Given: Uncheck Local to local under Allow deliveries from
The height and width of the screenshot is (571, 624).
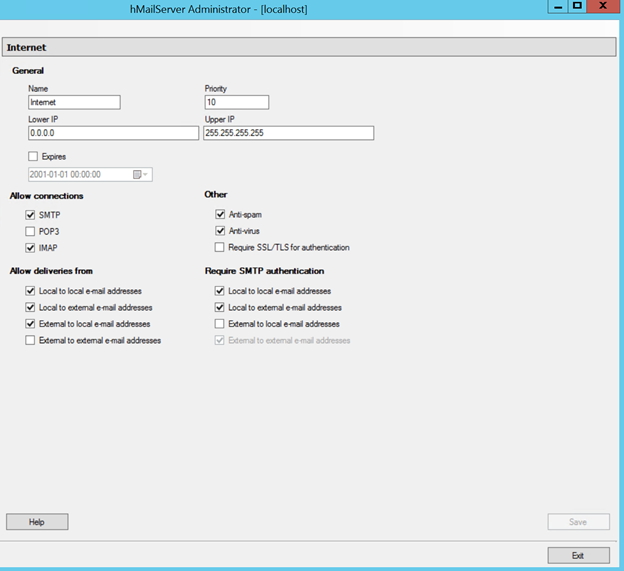Looking at the screenshot, I should tap(30, 291).
